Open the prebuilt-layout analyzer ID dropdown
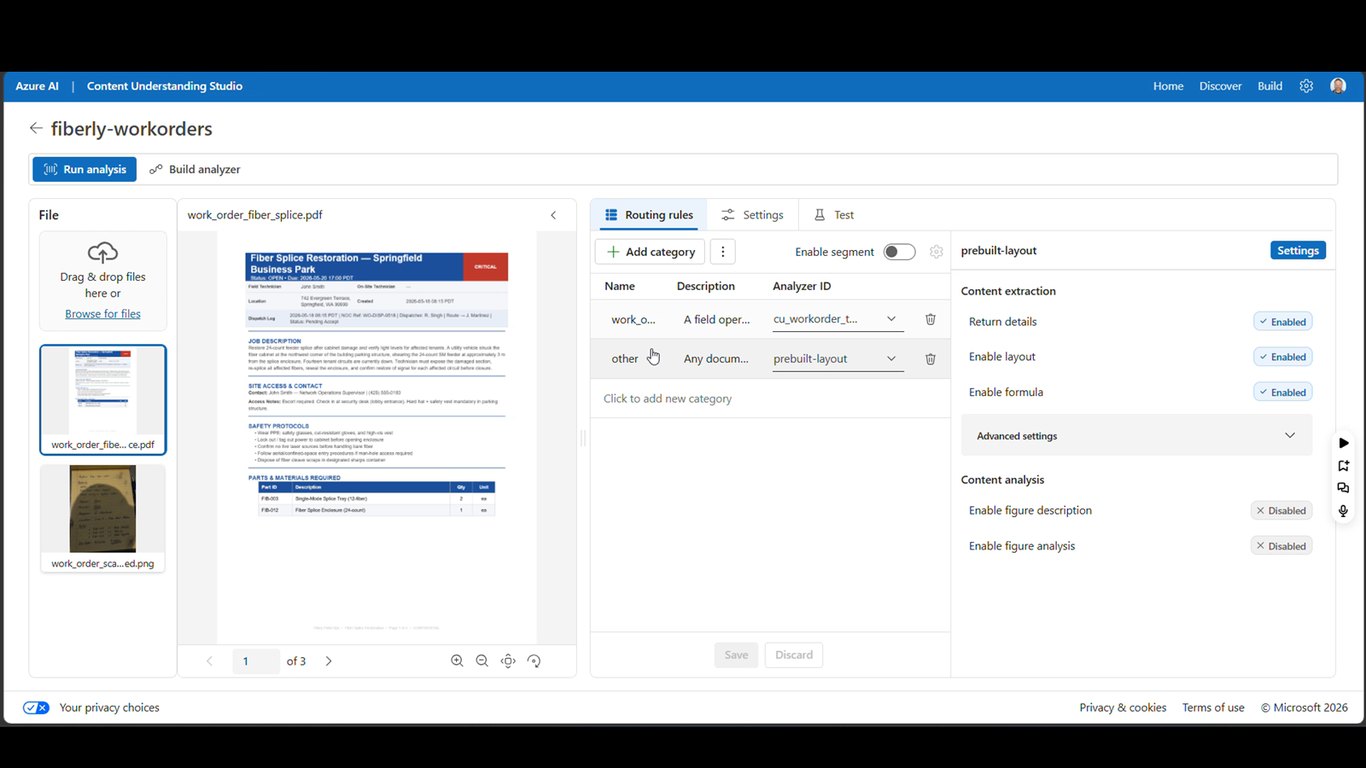1366x768 pixels. click(x=838, y=359)
